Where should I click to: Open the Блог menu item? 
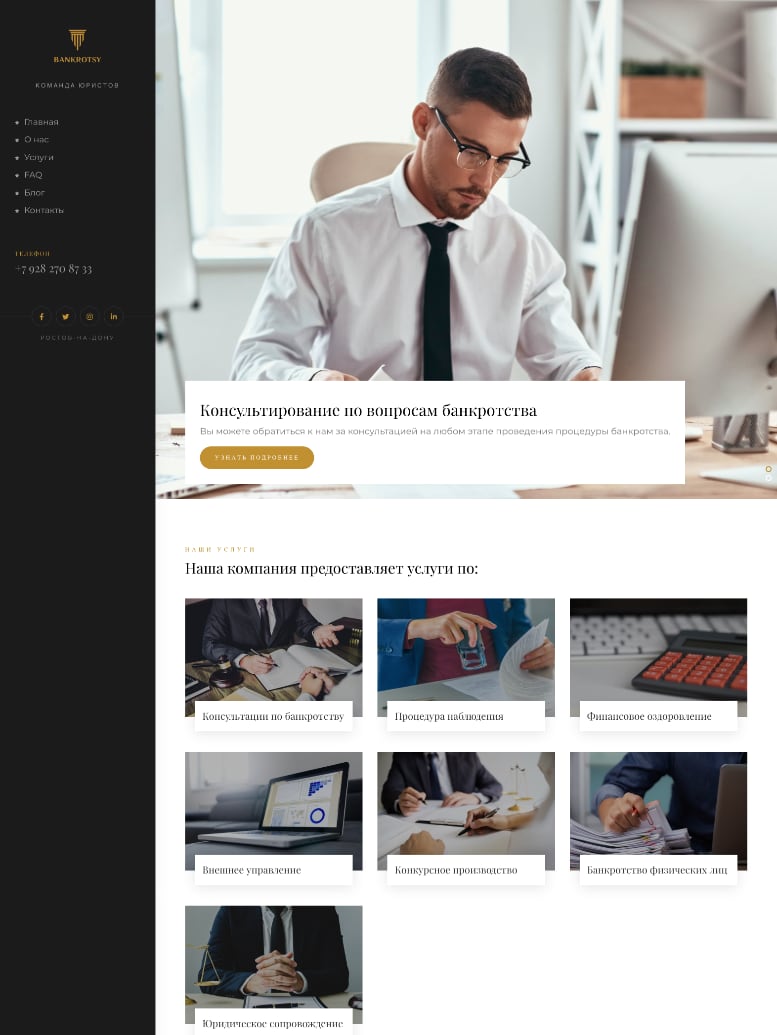coord(34,193)
